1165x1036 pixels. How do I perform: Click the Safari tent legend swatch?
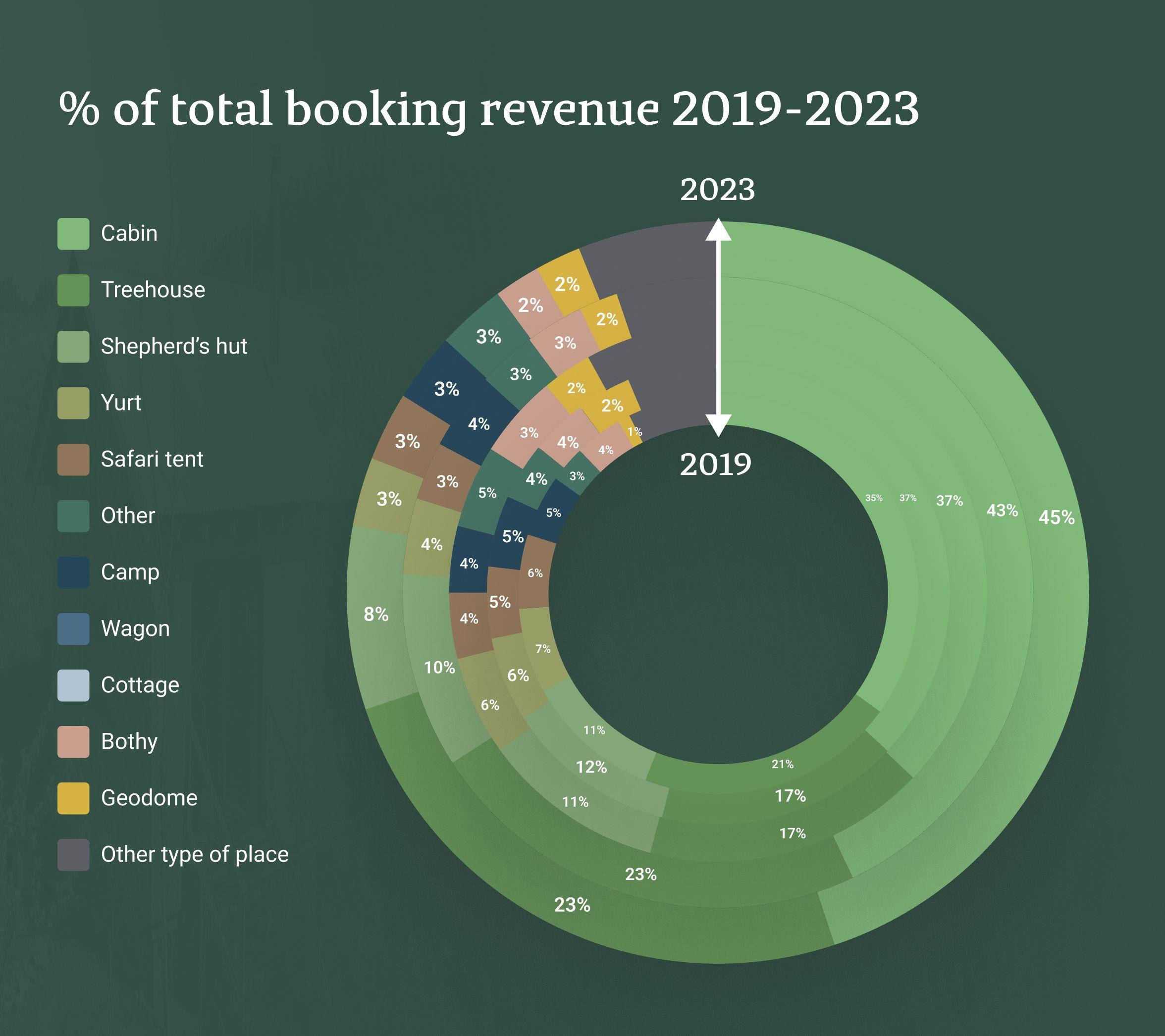pyautogui.click(x=73, y=459)
